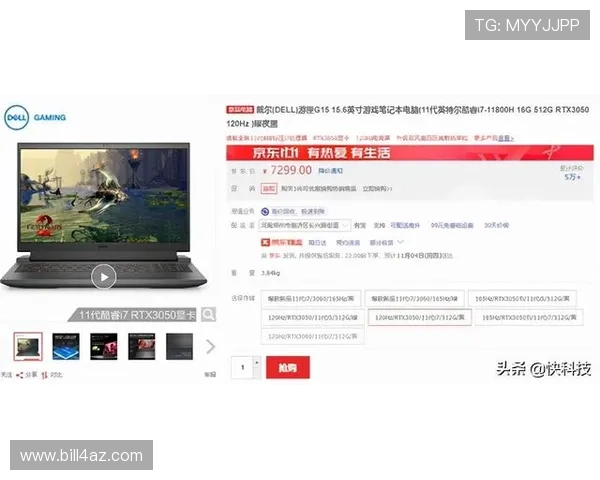Image resolution: width=600 pixels, height=480 pixels.
Task: Increase quantity with the up stepper
Action: tap(257, 362)
